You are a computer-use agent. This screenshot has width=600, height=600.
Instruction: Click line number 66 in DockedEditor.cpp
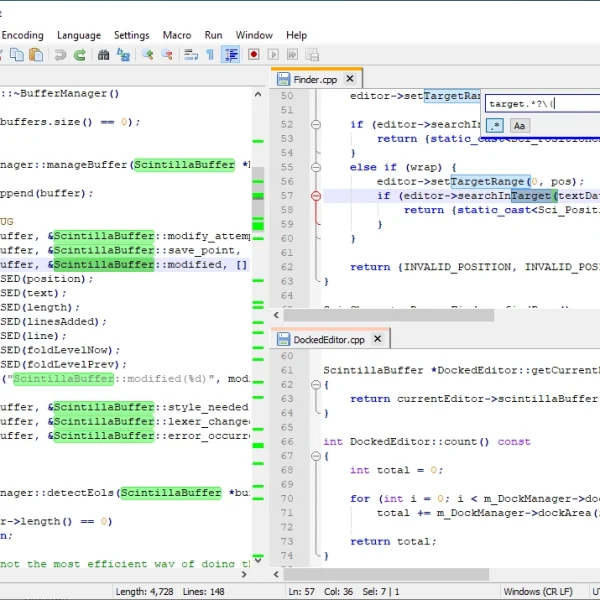coord(287,442)
